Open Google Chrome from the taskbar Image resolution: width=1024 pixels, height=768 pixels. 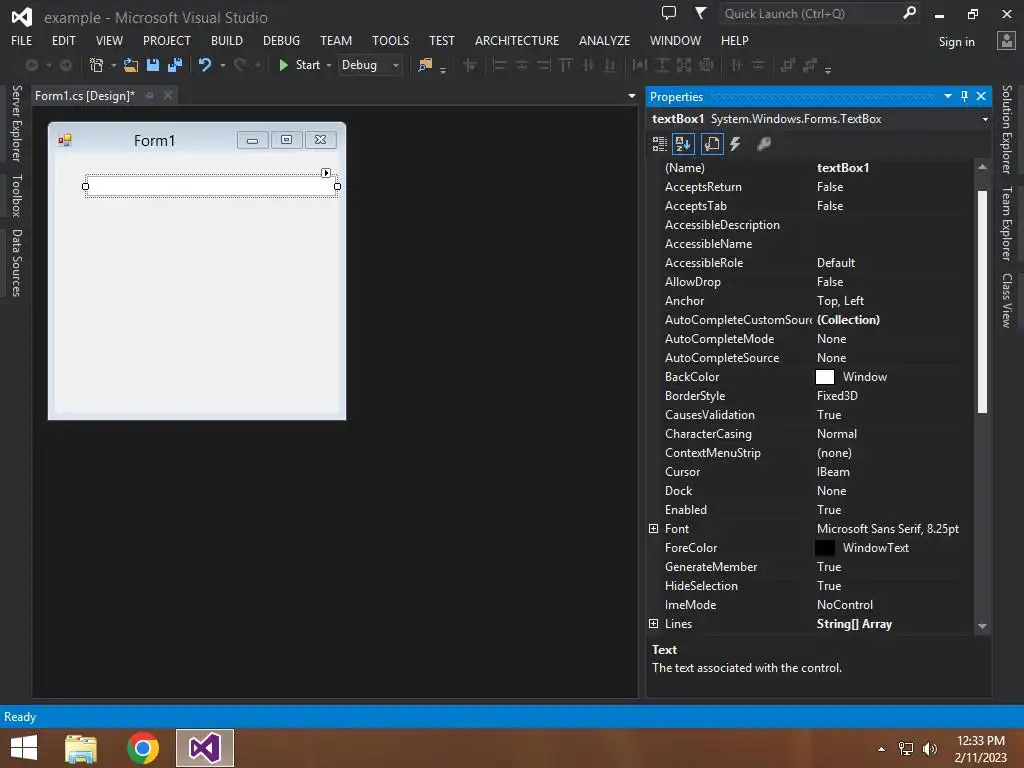143,748
